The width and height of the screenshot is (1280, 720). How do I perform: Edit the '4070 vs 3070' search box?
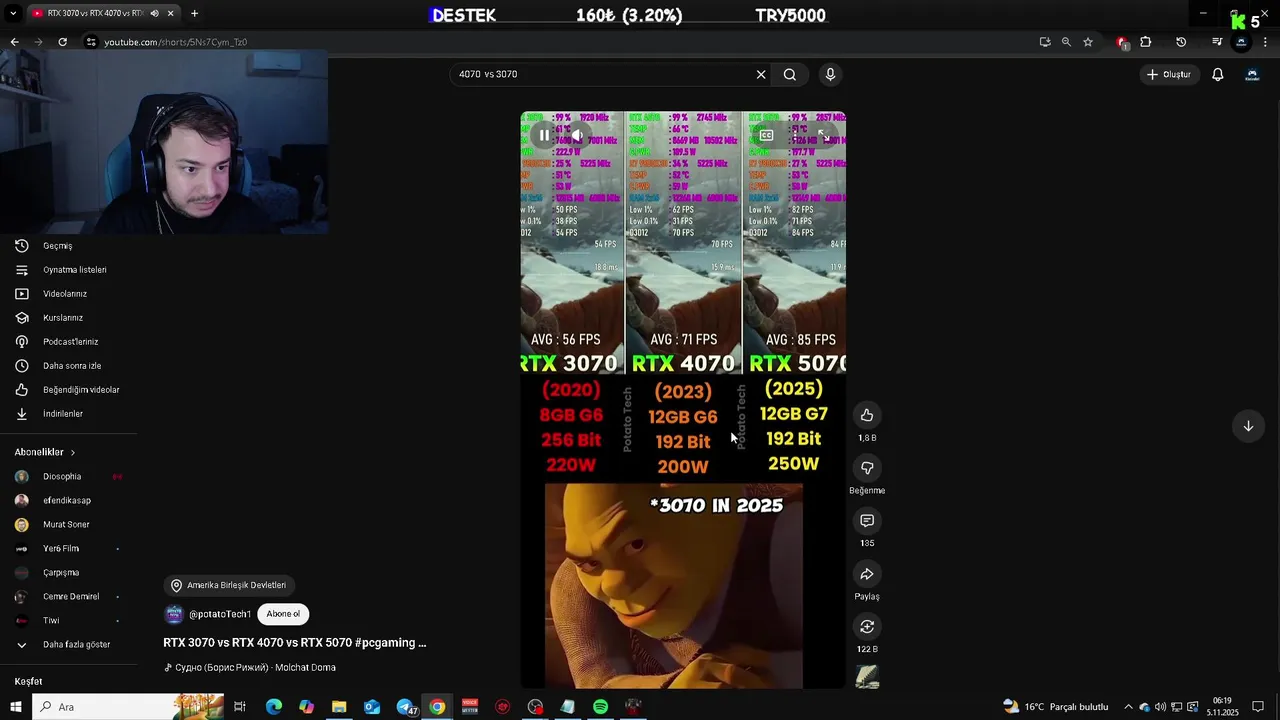(x=600, y=74)
